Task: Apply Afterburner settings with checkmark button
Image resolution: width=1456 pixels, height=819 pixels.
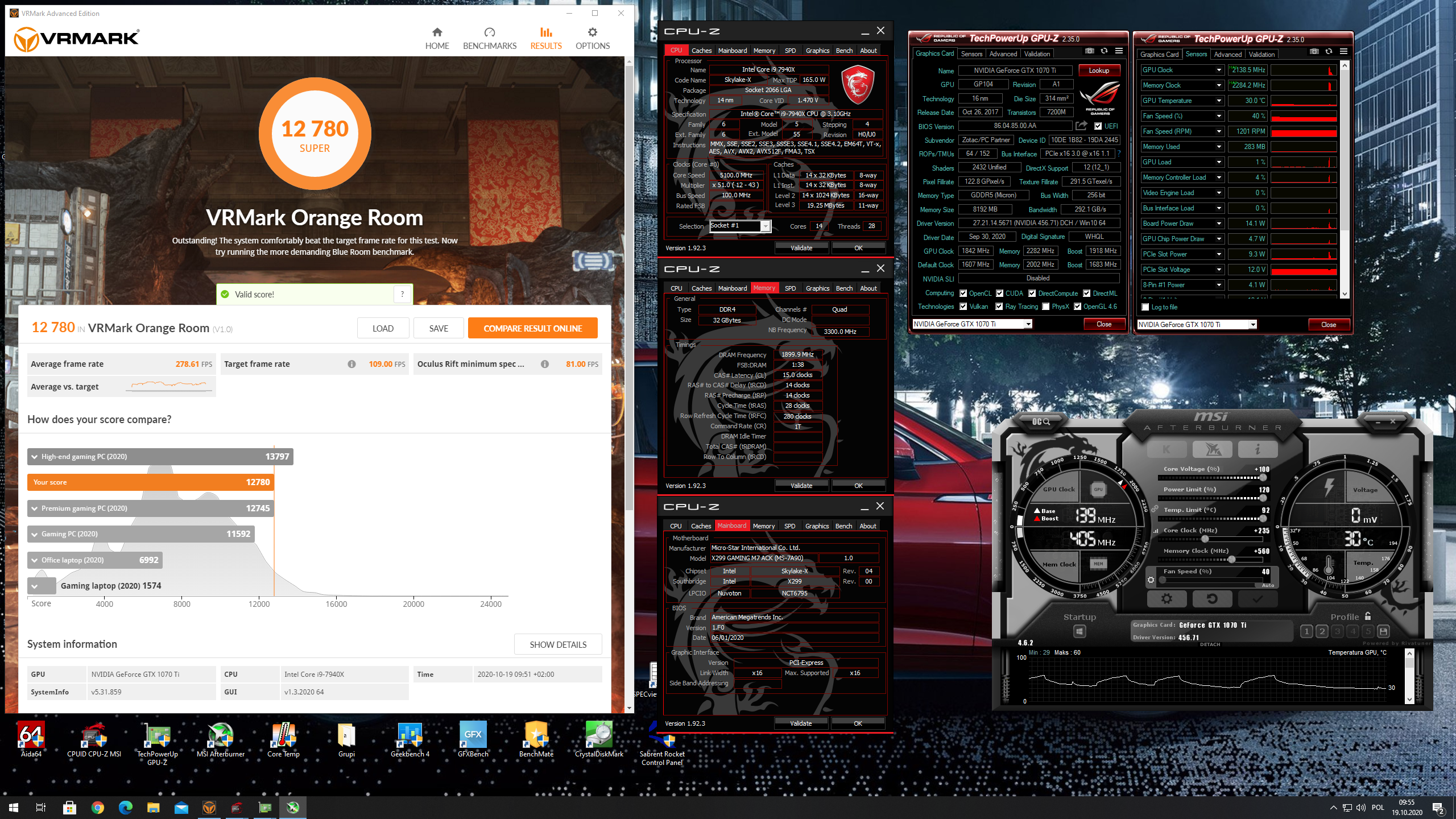Action: pos(1258,598)
